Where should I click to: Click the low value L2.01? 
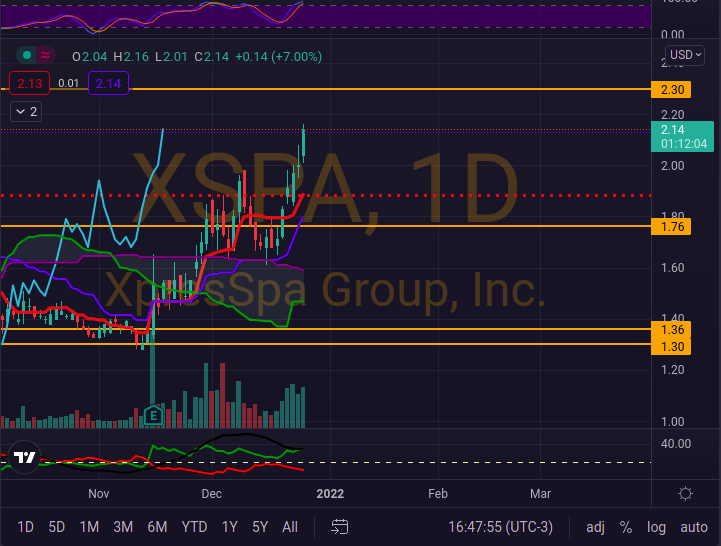pyautogui.click(x=171, y=57)
